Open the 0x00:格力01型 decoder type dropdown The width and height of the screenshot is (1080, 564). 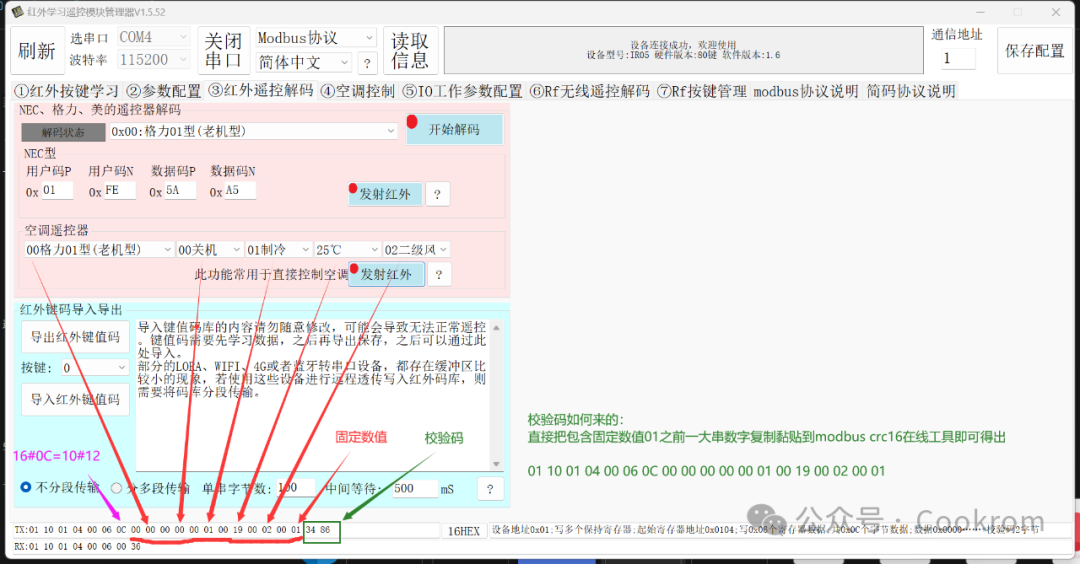click(x=253, y=131)
